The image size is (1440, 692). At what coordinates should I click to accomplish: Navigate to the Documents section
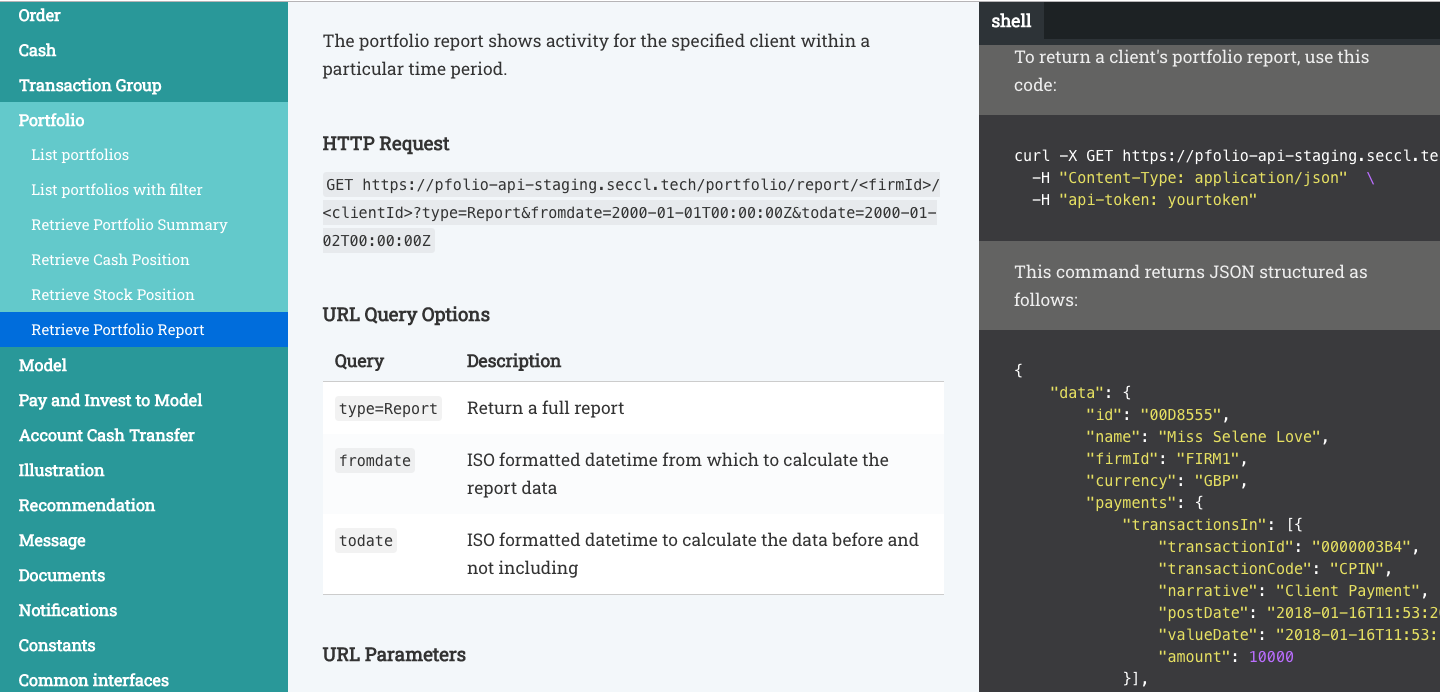62,575
